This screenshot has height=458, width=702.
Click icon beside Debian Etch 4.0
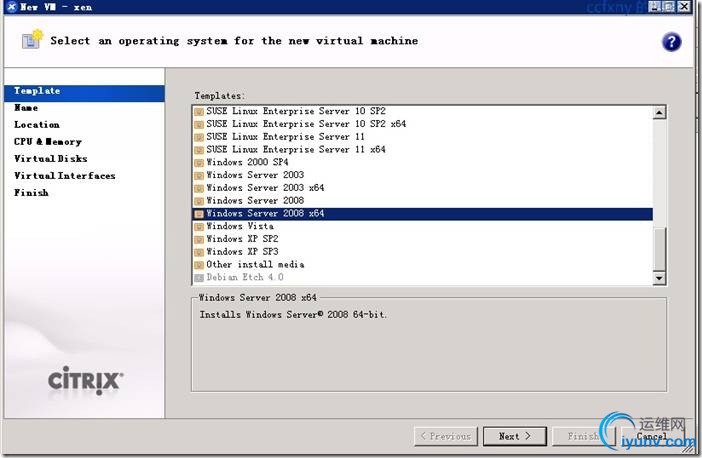pyautogui.click(x=199, y=278)
